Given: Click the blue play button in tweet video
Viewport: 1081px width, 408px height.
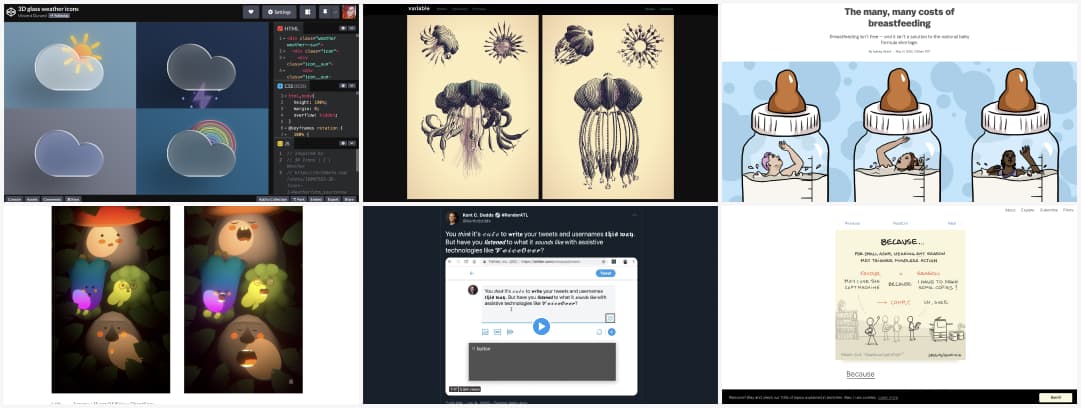Looking at the screenshot, I should click(540, 325).
